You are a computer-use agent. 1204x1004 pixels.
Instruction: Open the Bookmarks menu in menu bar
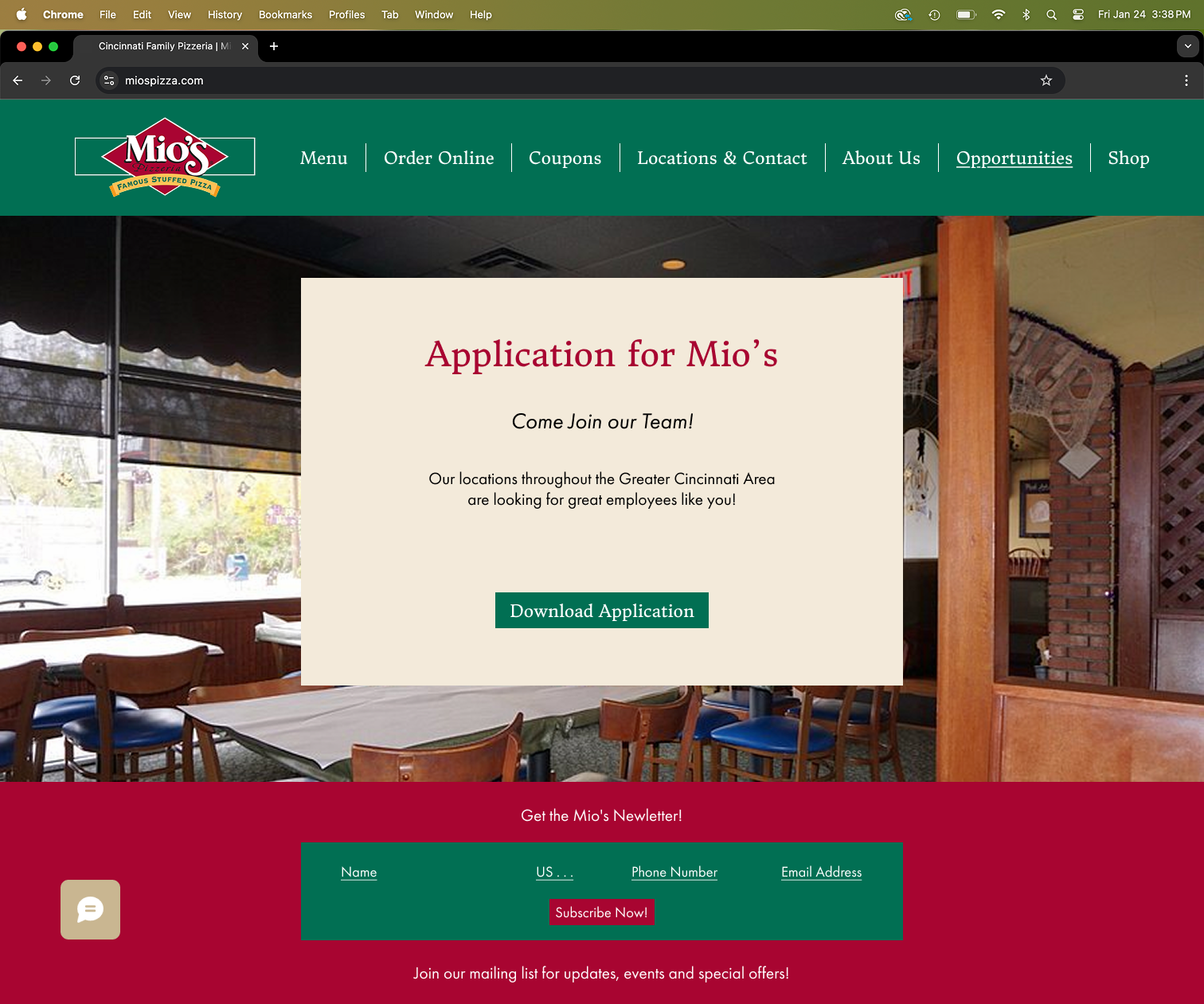click(x=285, y=14)
